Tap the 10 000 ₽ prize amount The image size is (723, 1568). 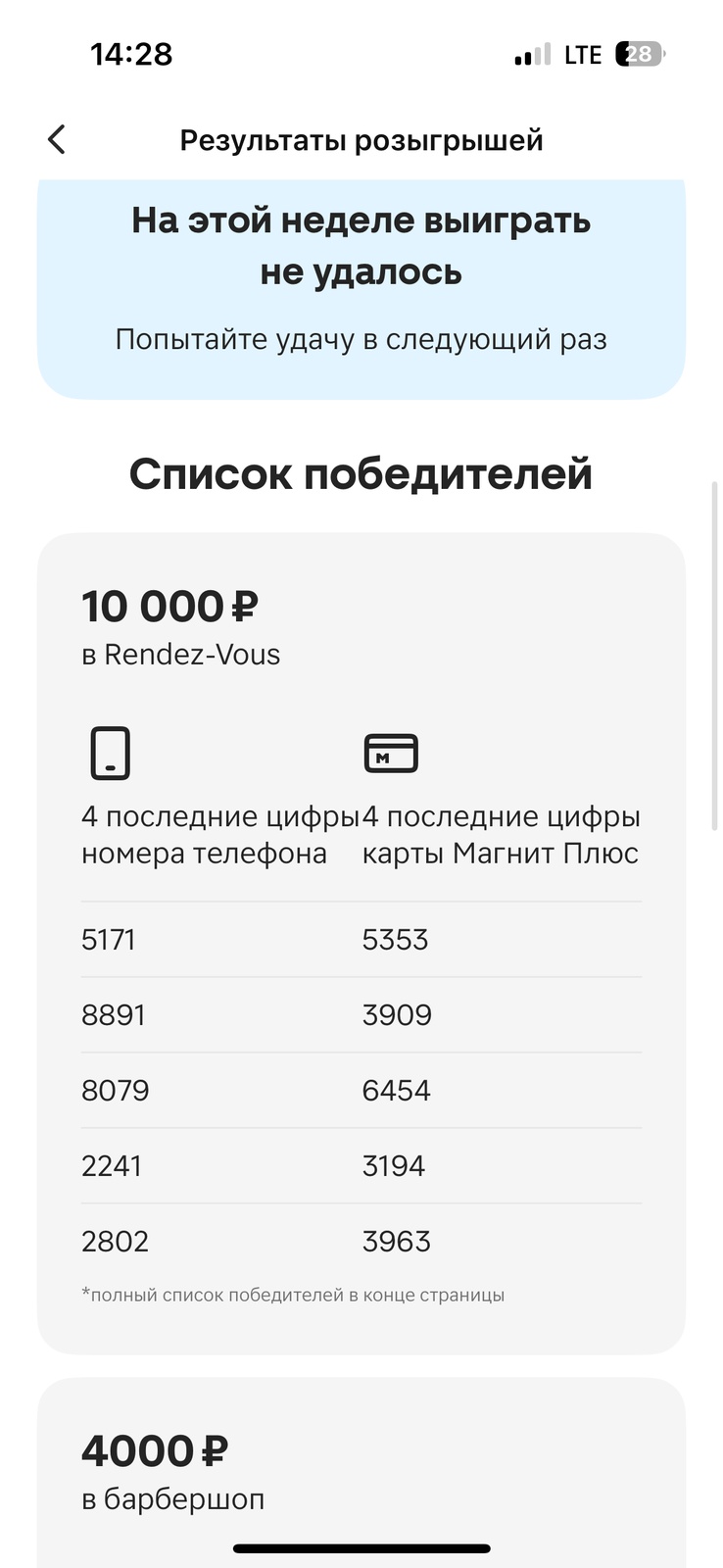[169, 606]
